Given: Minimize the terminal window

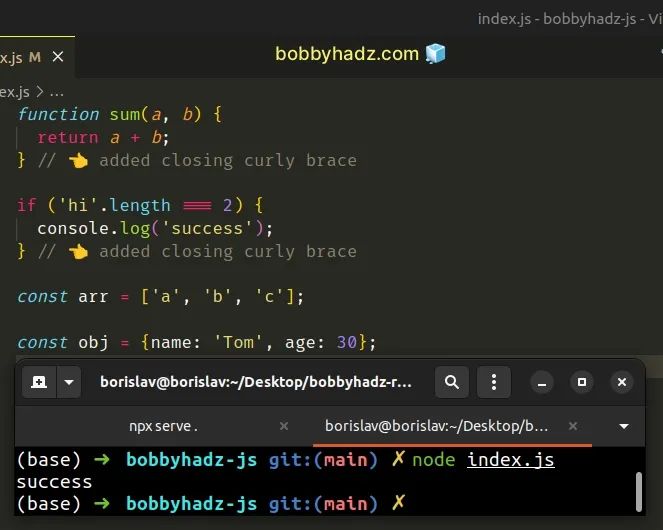Looking at the screenshot, I should coord(542,382).
